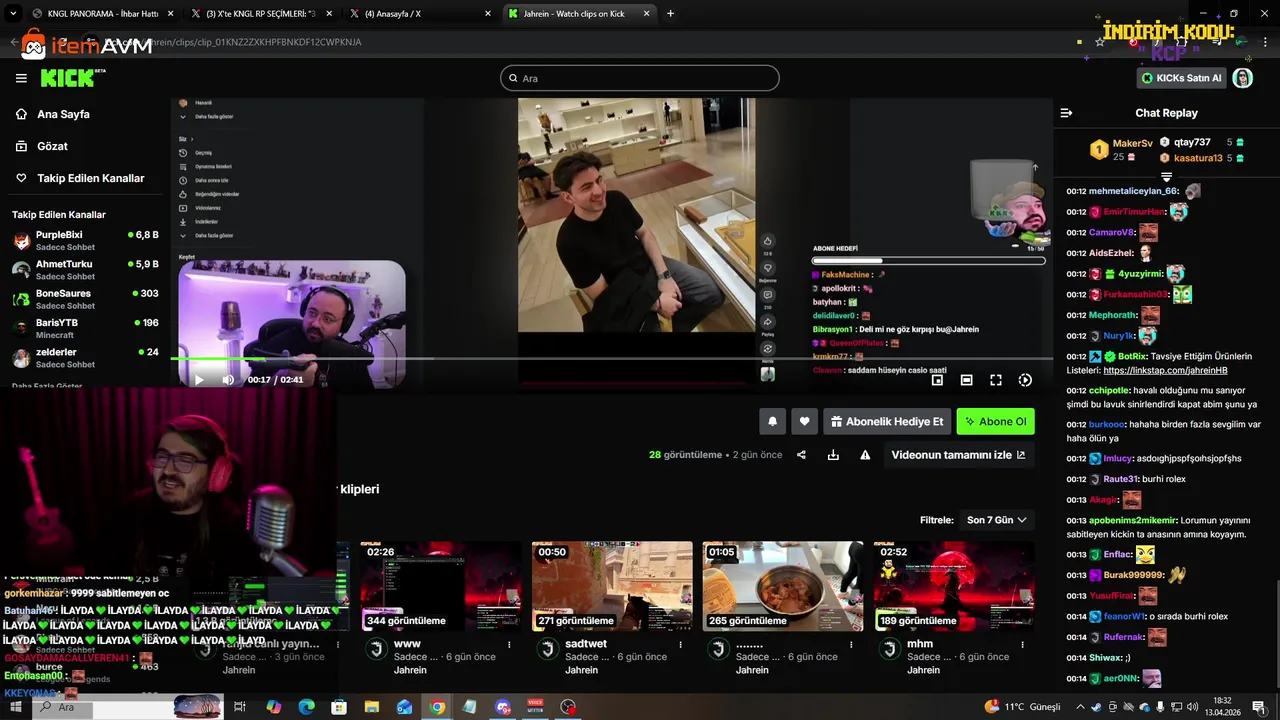Click the download icon below the player
1280x720 pixels.
pyautogui.click(x=833, y=455)
